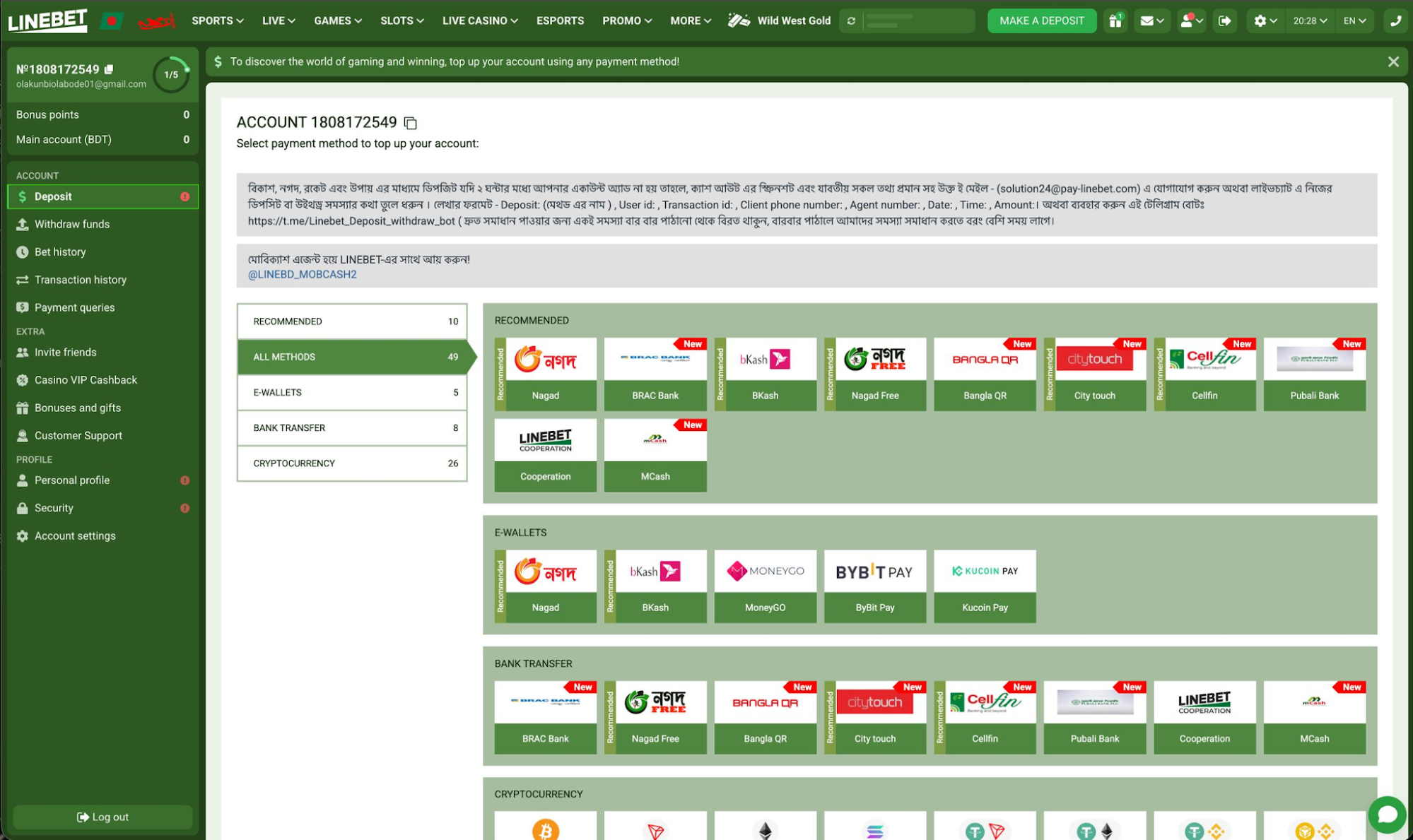Viewport: 1413px width, 840px height.
Task: Expand the GAMES menu
Action: click(x=338, y=21)
